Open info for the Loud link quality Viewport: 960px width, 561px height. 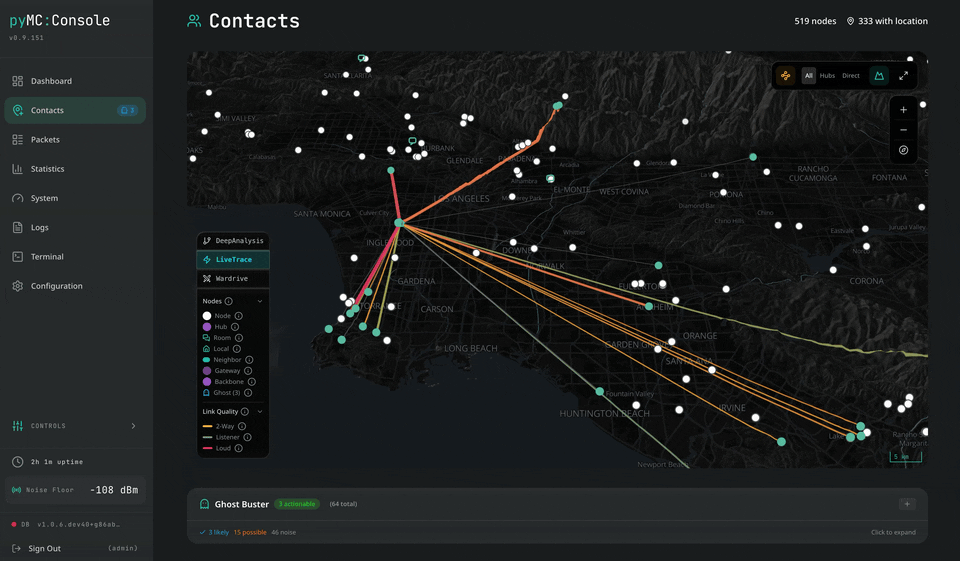point(238,448)
